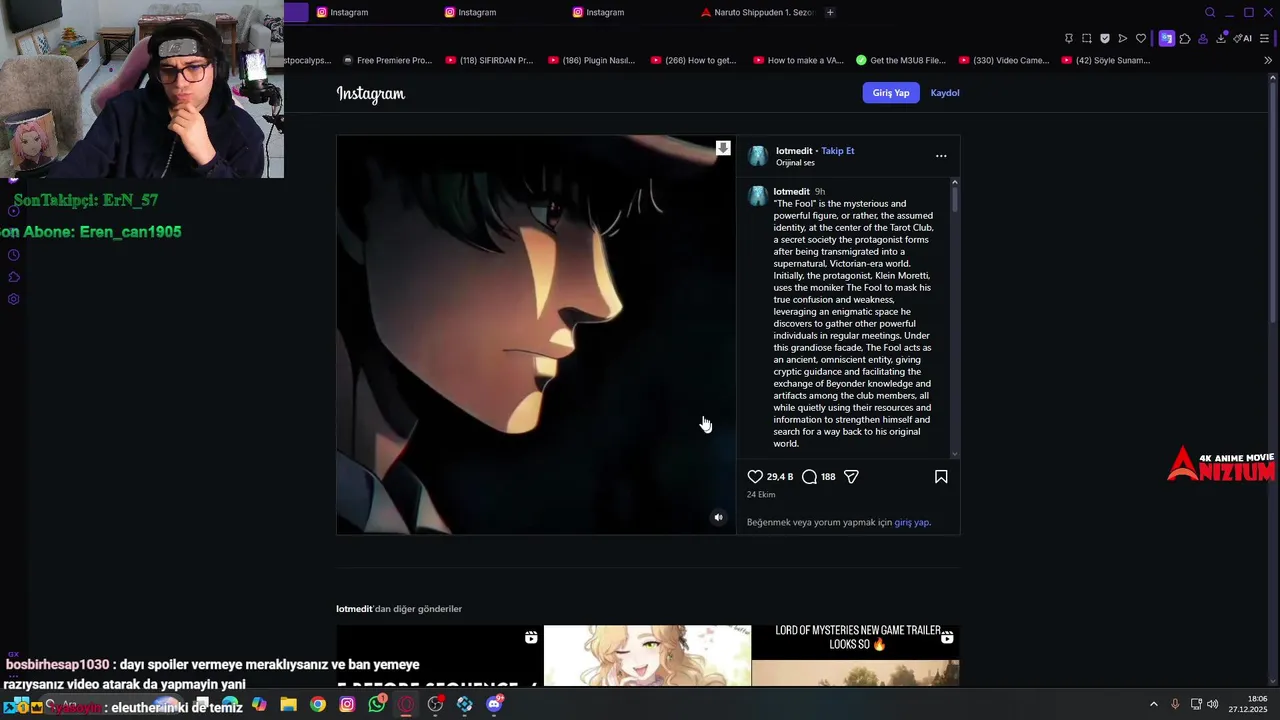The width and height of the screenshot is (1280, 720).
Task: Open Discord from the taskbar
Action: [494, 704]
